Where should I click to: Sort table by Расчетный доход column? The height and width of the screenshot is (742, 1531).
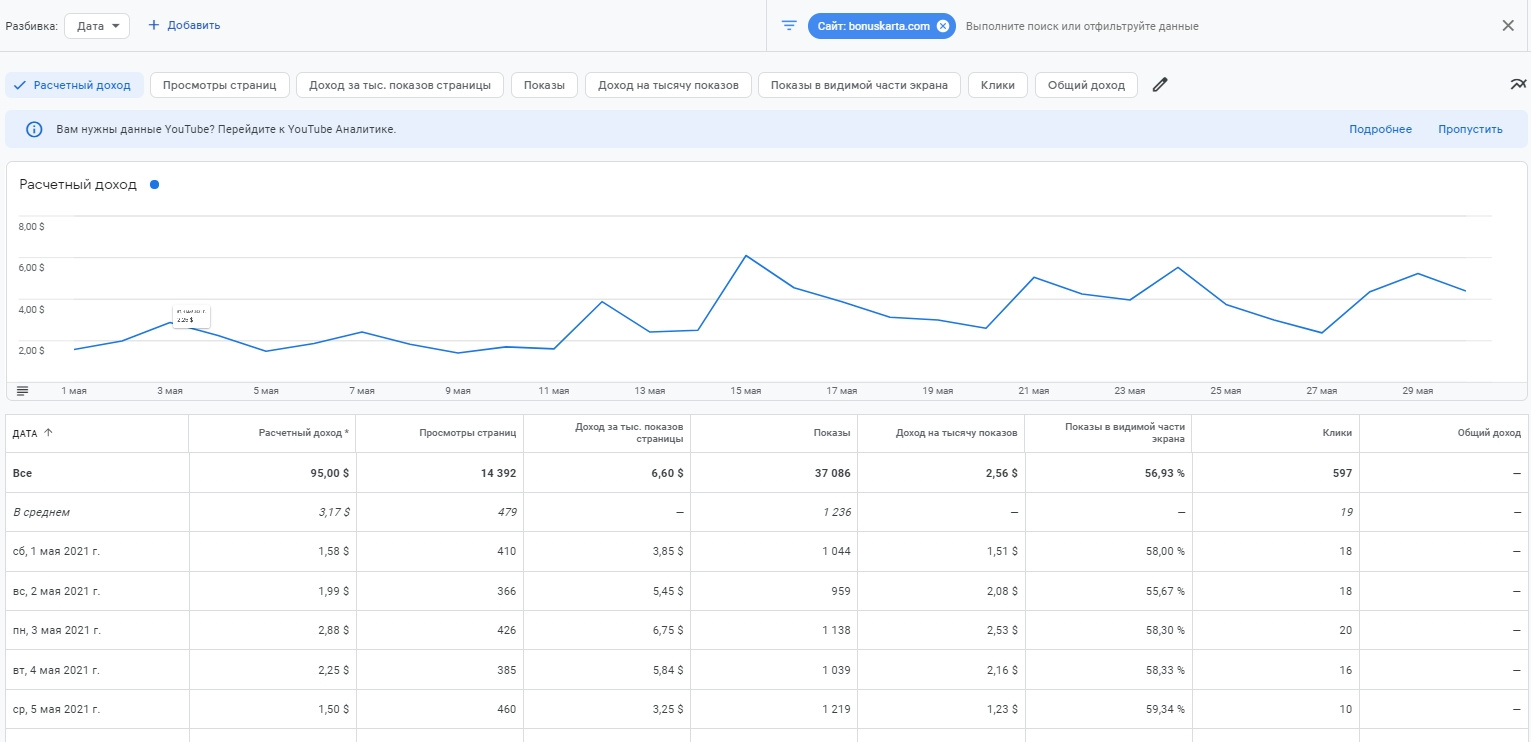[x=302, y=433]
